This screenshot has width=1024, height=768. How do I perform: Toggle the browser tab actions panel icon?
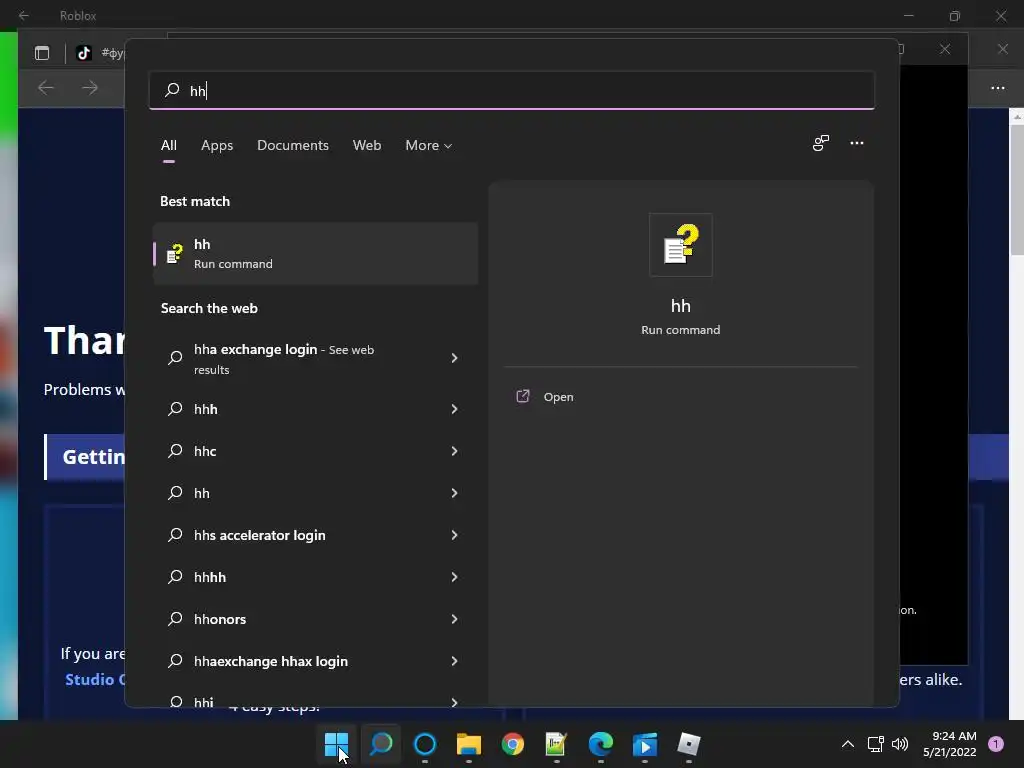pos(42,53)
